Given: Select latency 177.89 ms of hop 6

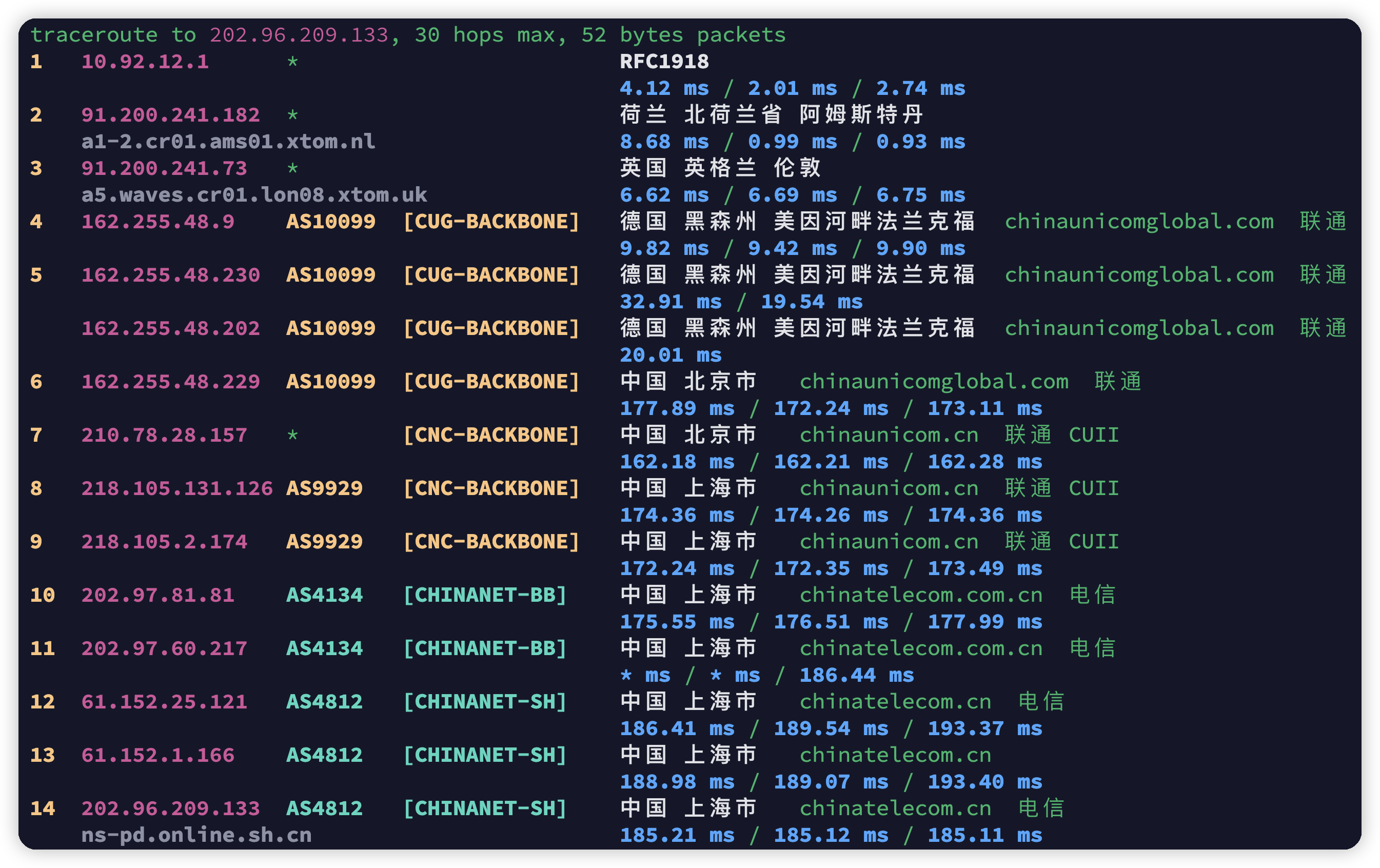Looking at the screenshot, I should coord(677,408).
